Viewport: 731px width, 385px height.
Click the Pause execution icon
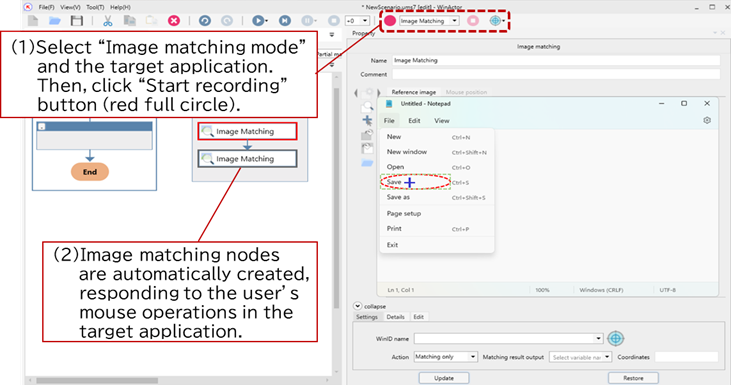(307, 21)
